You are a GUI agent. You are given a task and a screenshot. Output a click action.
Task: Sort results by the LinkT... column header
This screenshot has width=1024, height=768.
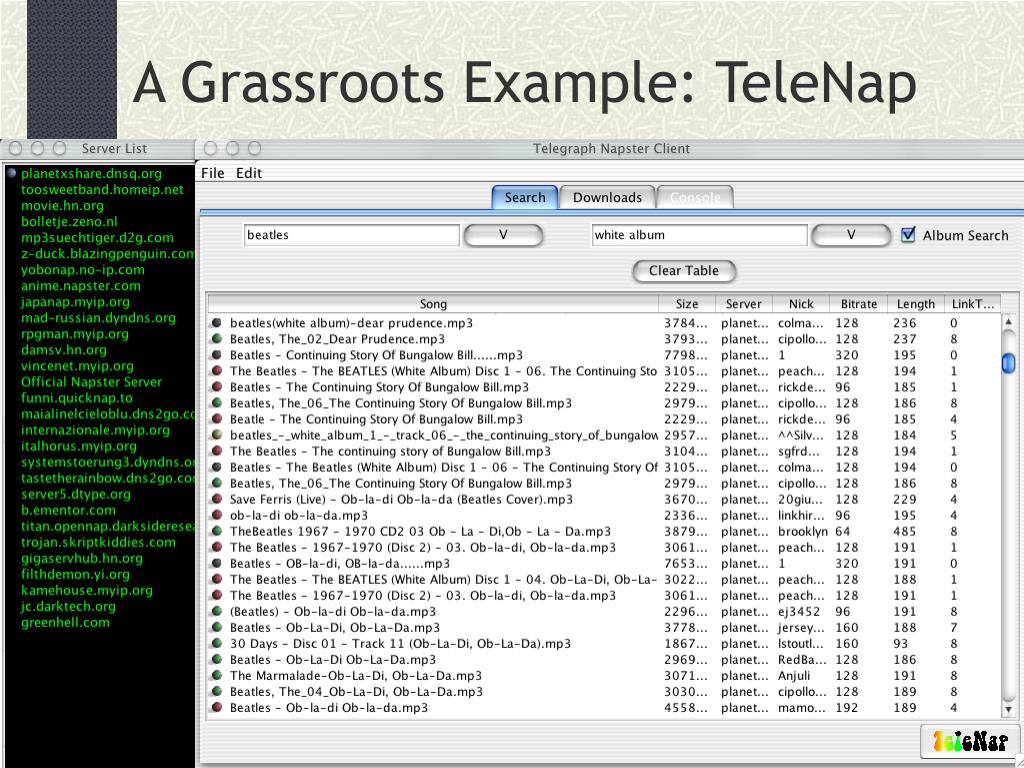pyautogui.click(x=972, y=304)
